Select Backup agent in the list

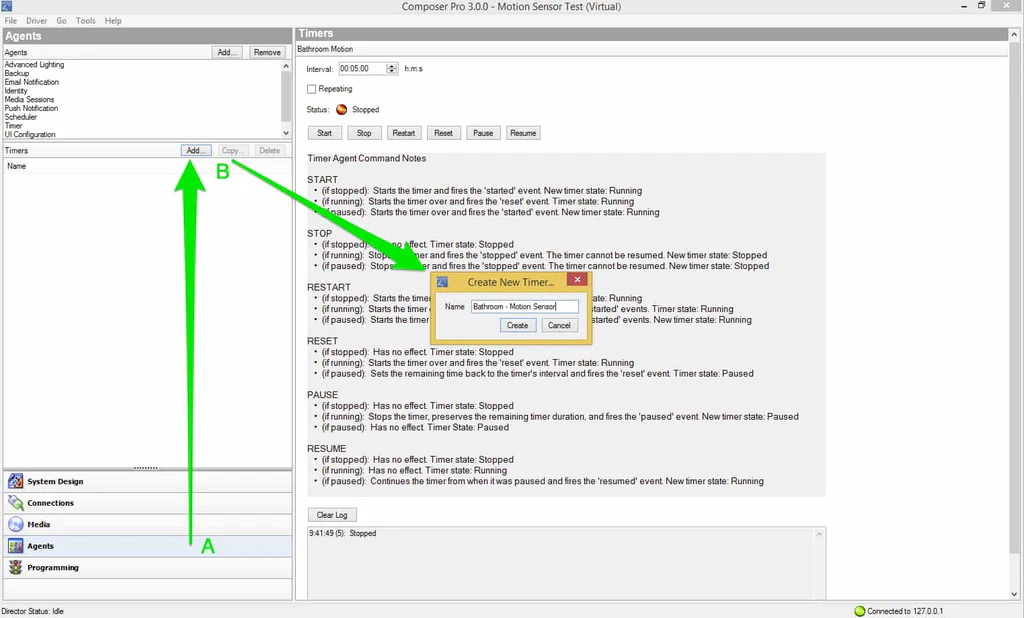coord(17,73)
